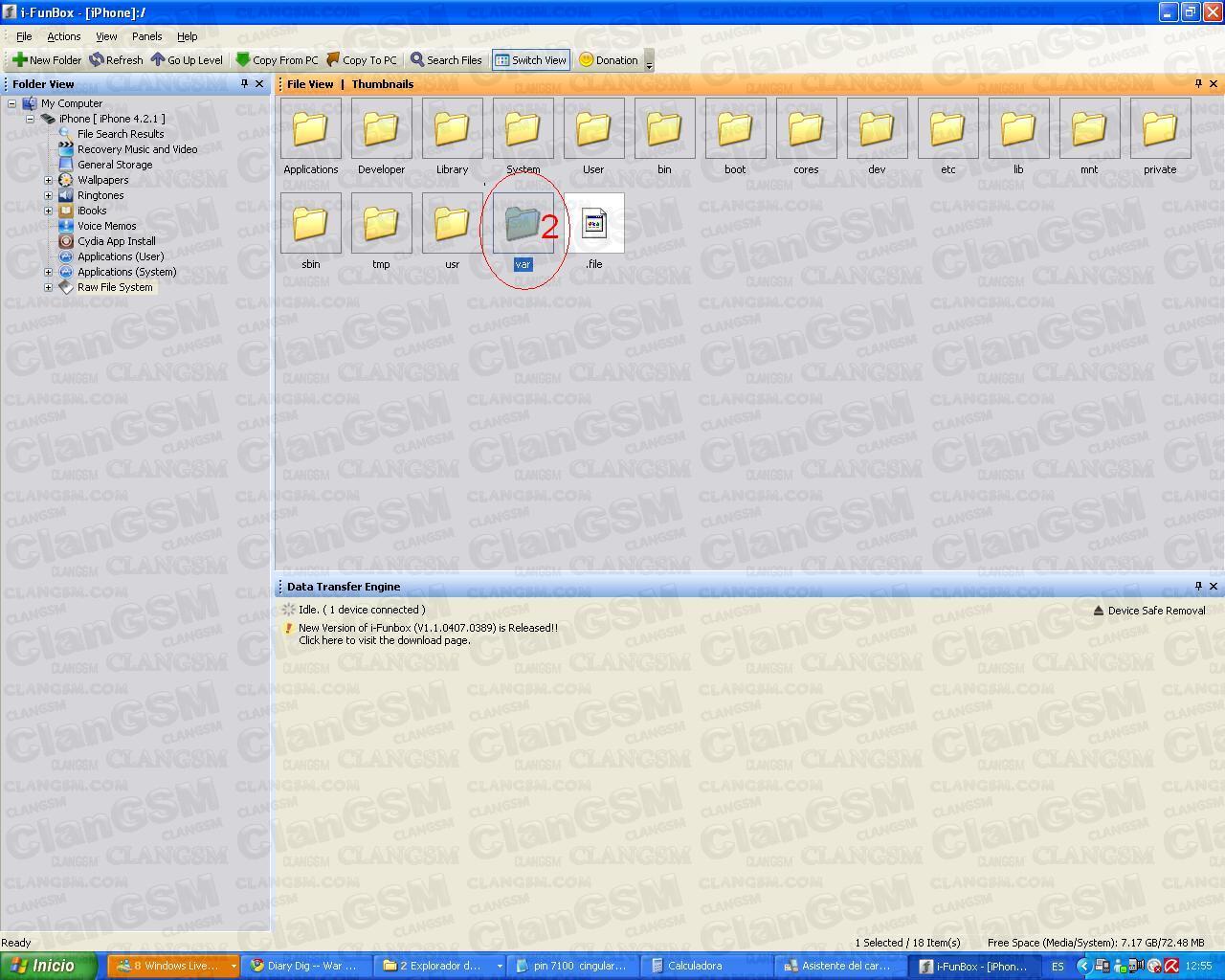
Task: Toggle Switch View button
Action: click(530, 60)
